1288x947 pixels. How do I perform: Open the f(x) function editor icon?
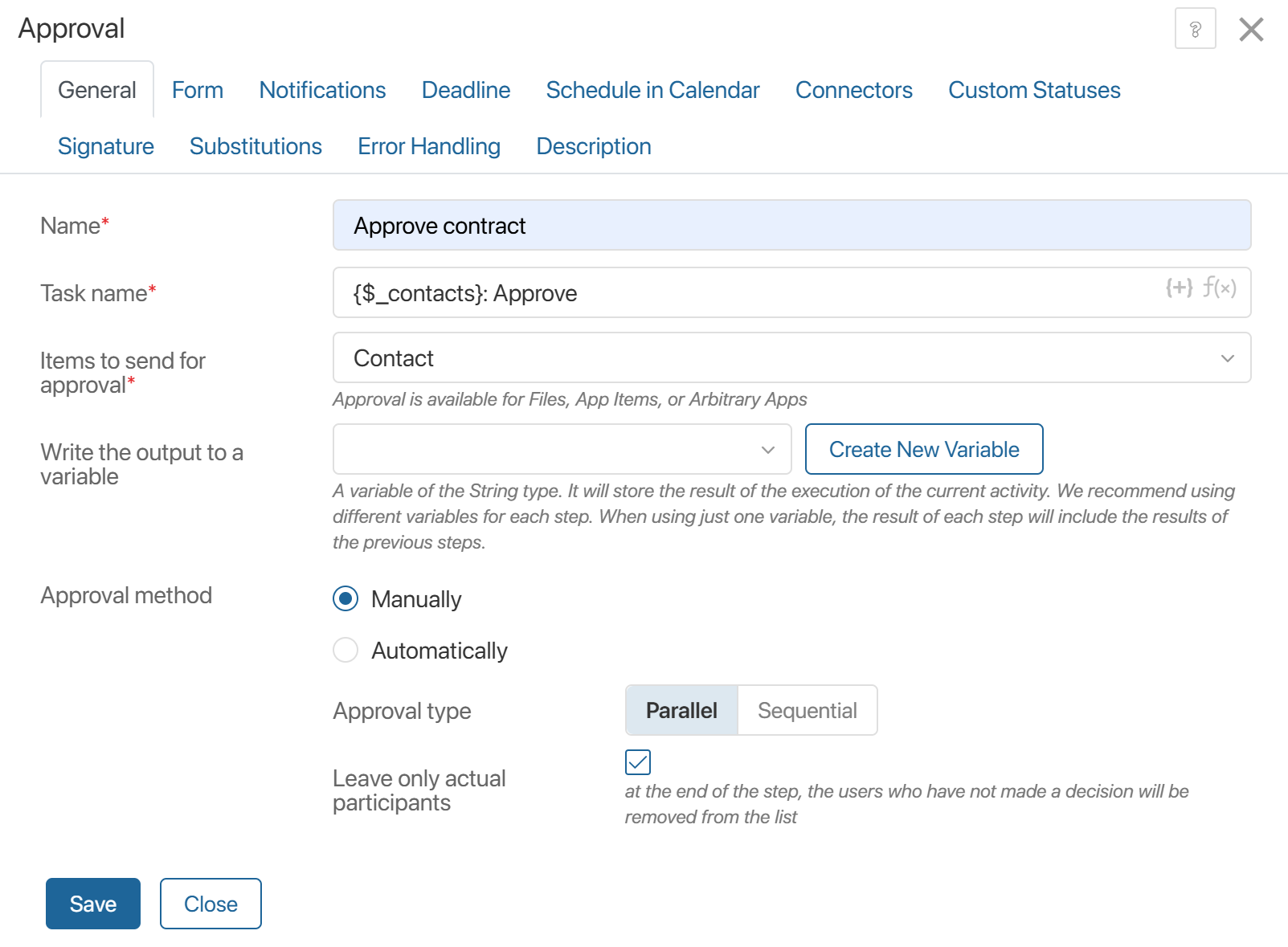1219,288
